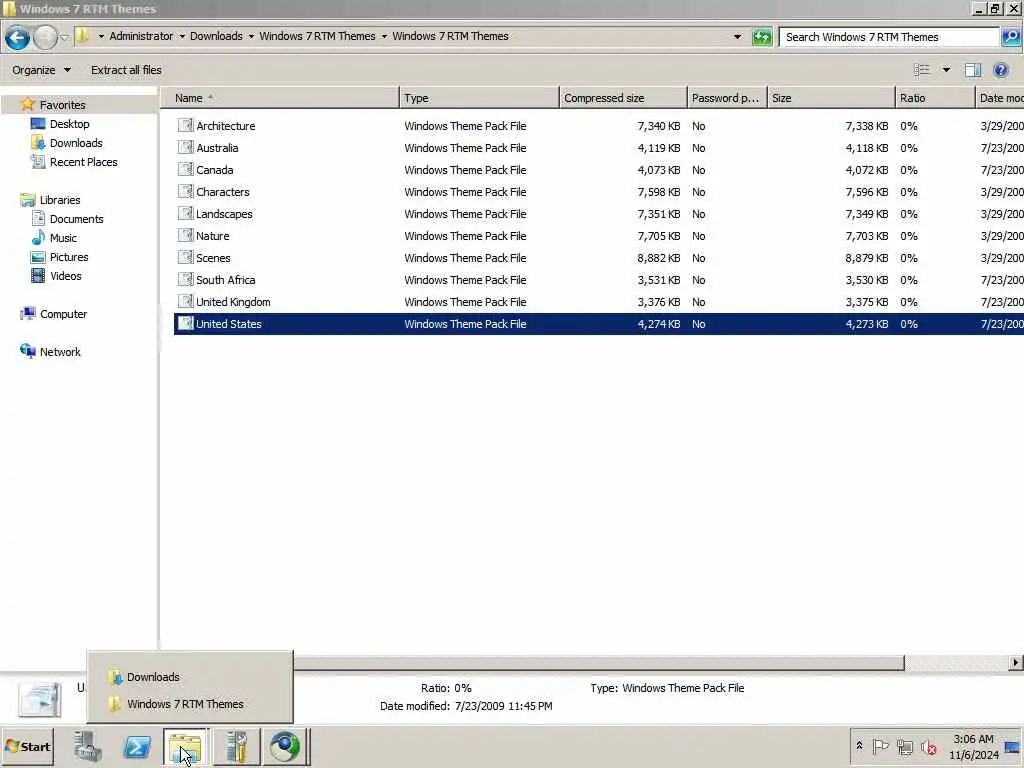Select Computer in the navigation pane
Viewport: 1024px width, 768px height.
pyautogui.click(x=63, y=313)
